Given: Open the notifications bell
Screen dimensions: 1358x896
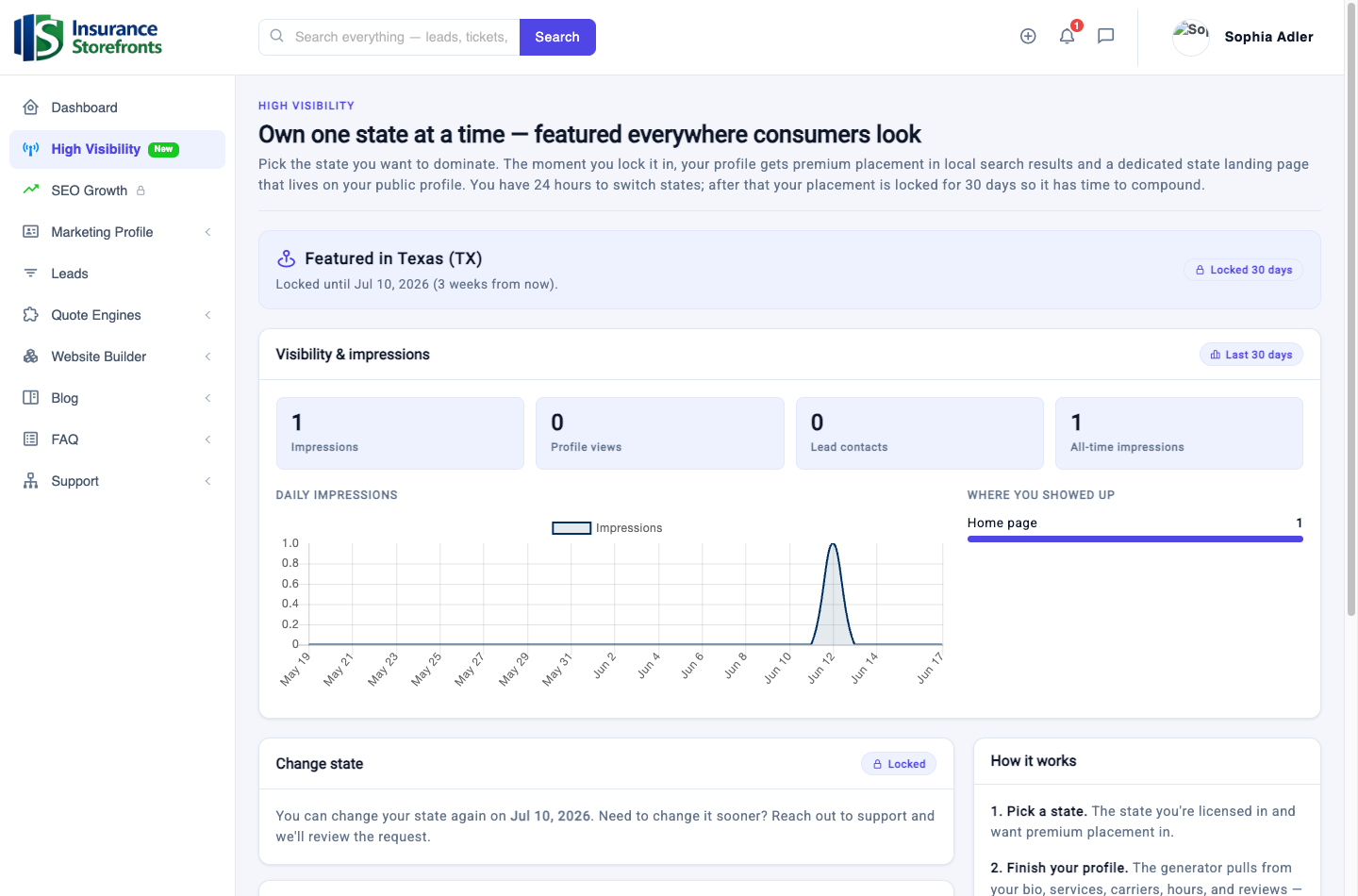Looking at the screenshot, I should (x=1067, y=36).
